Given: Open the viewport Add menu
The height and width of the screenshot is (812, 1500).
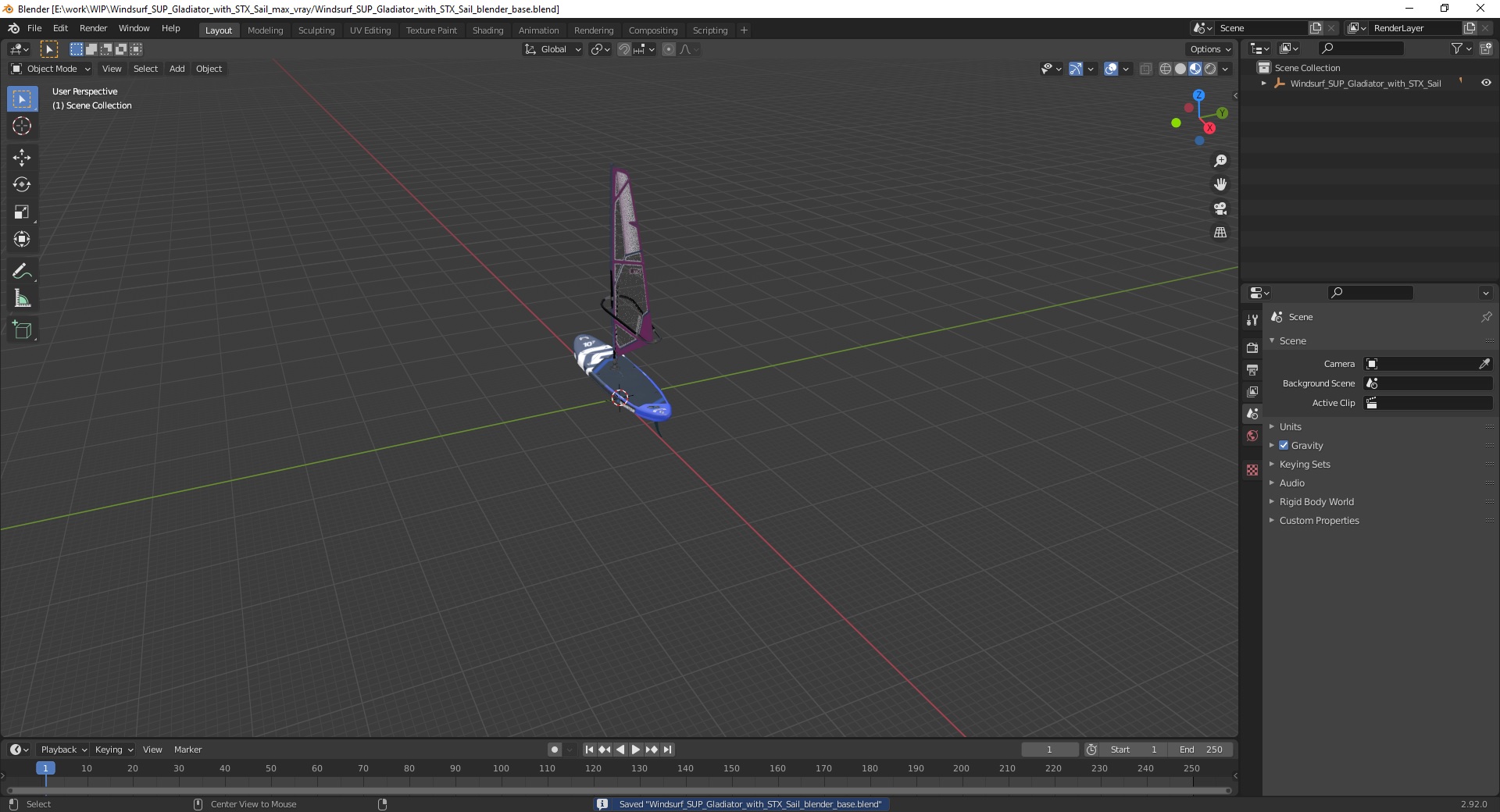Looking at the screenshot, I should point(177,69).
